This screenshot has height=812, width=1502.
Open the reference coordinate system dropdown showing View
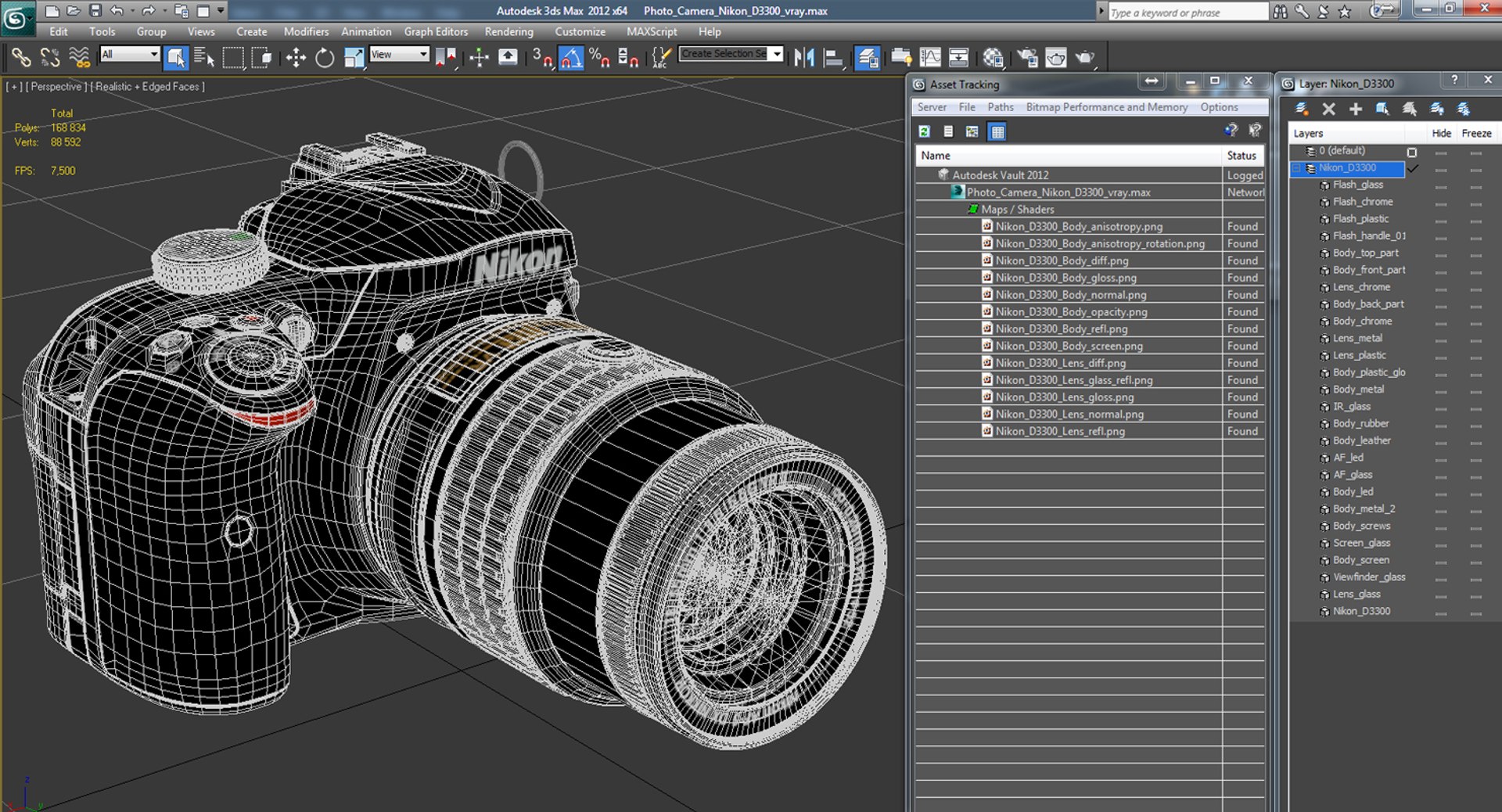(399, 54)
